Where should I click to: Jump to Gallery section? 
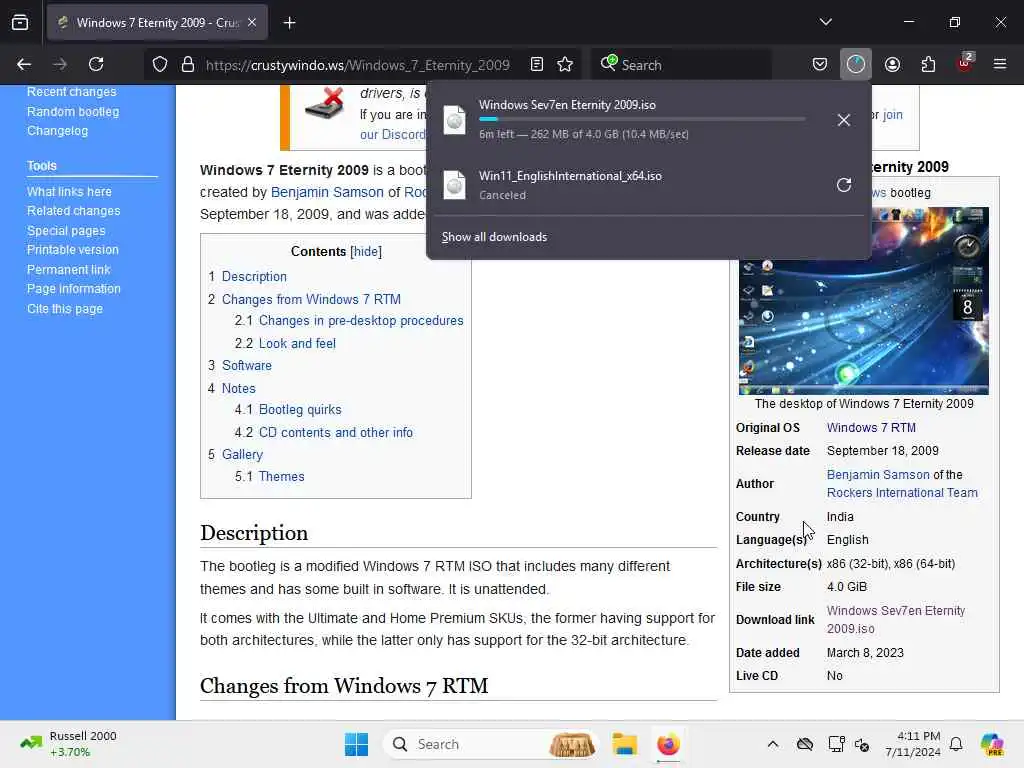242,455
